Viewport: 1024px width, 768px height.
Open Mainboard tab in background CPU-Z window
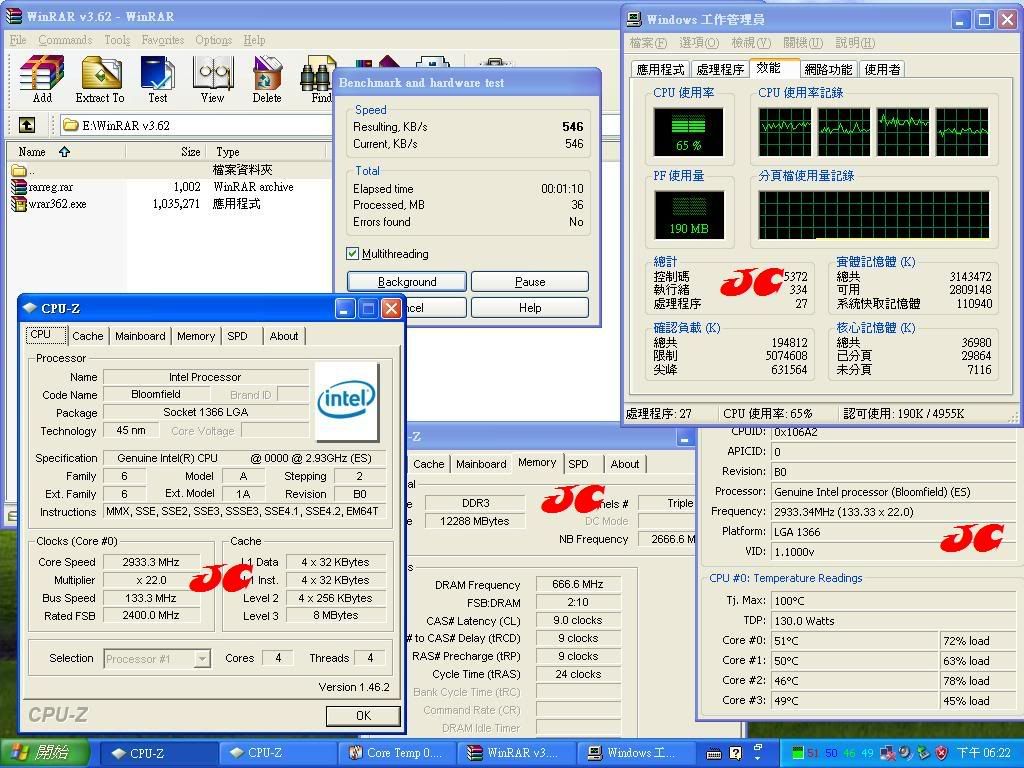click(x=481, y=464)
